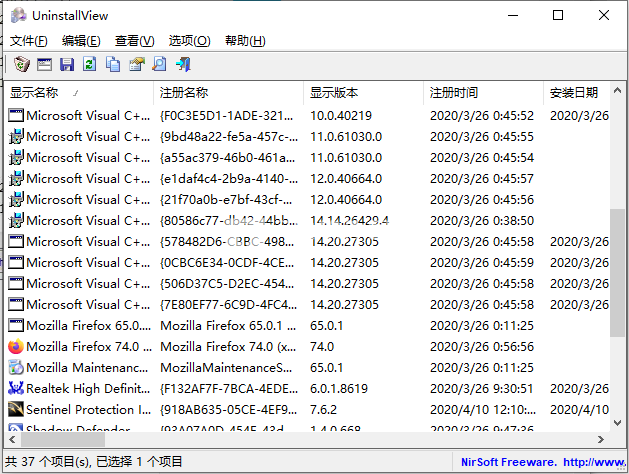
Task: Select the version cell 6.0.1.8619
Action: [339, 389]
